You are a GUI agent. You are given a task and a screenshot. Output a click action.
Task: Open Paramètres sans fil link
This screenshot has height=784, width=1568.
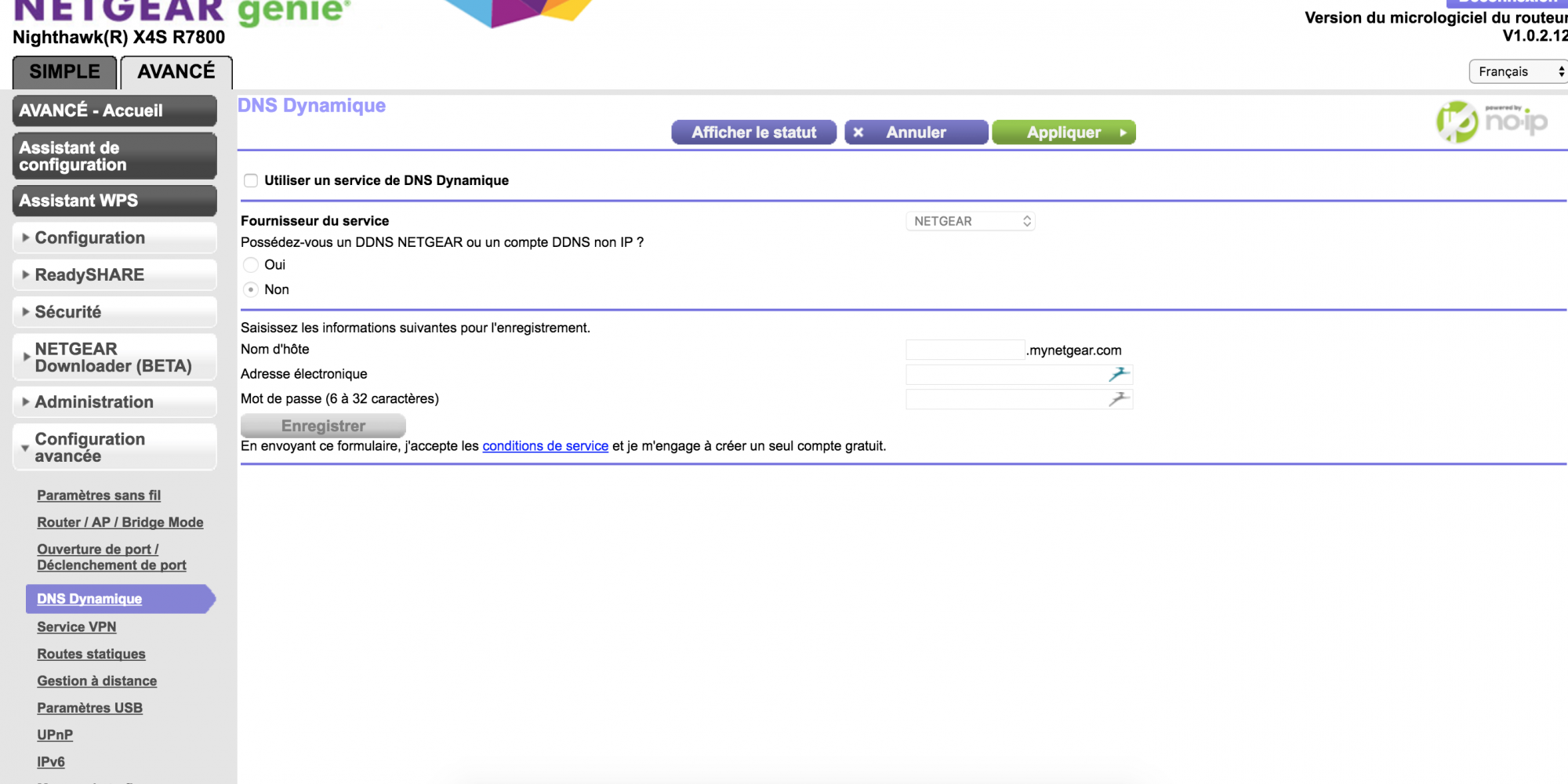99,495
